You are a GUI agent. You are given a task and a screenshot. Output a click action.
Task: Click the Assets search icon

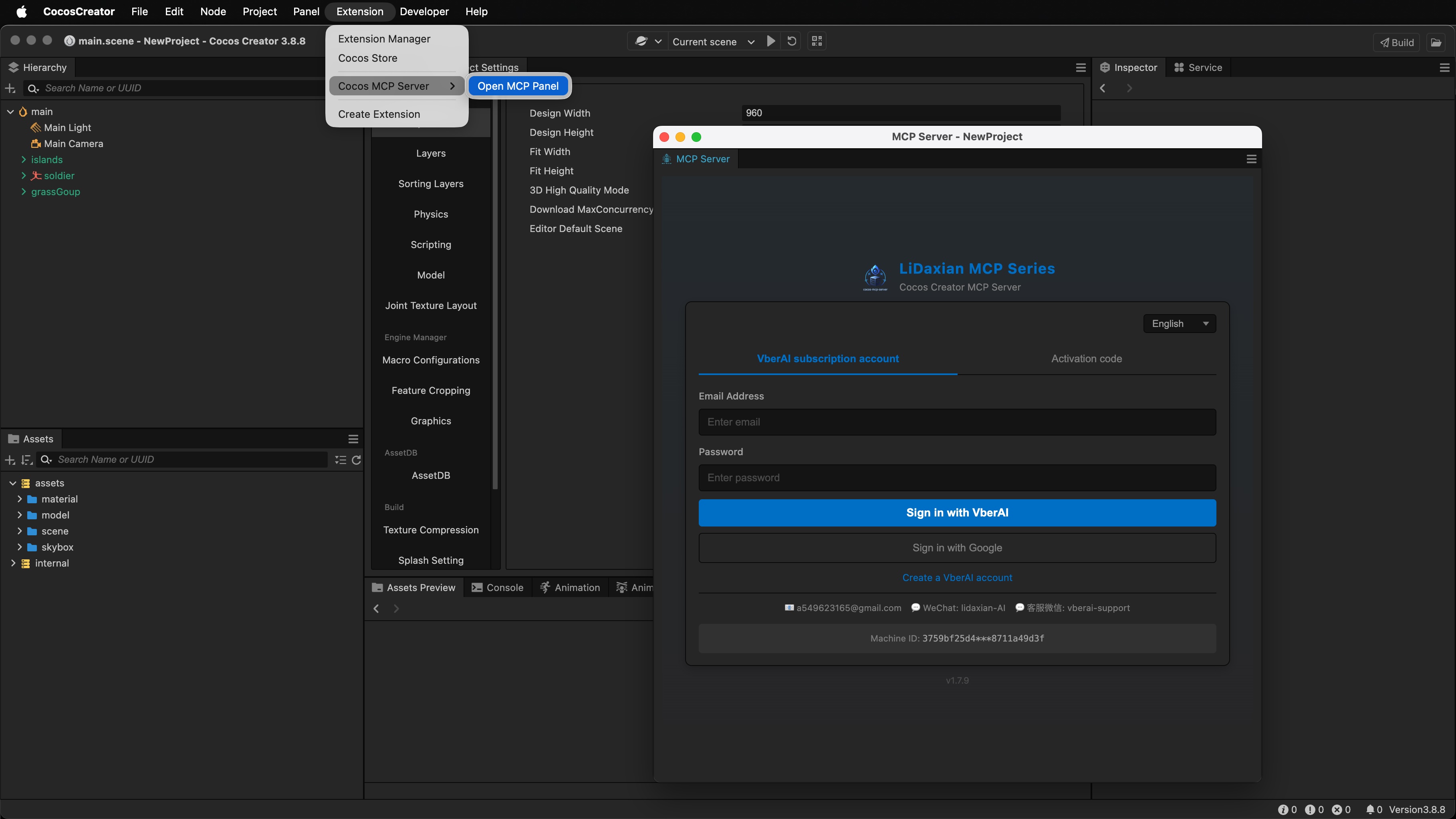(46, 460)
